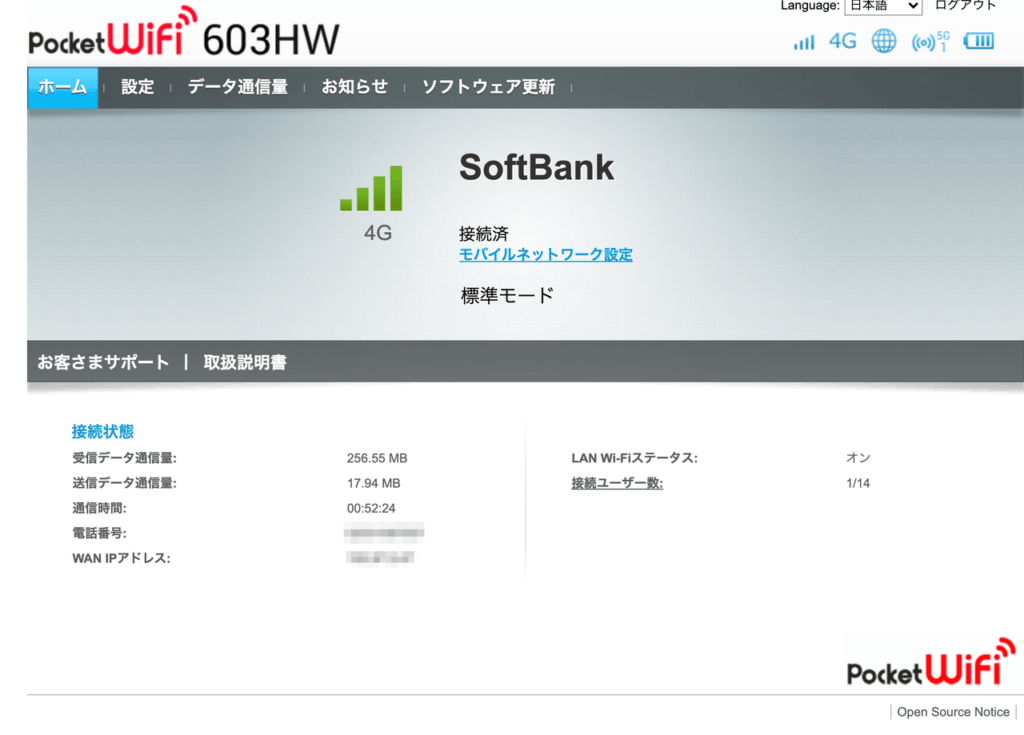Viewport: 1024px width, 735px height.
Task: Click the 通信時間 label
Action: click(99, 508)
